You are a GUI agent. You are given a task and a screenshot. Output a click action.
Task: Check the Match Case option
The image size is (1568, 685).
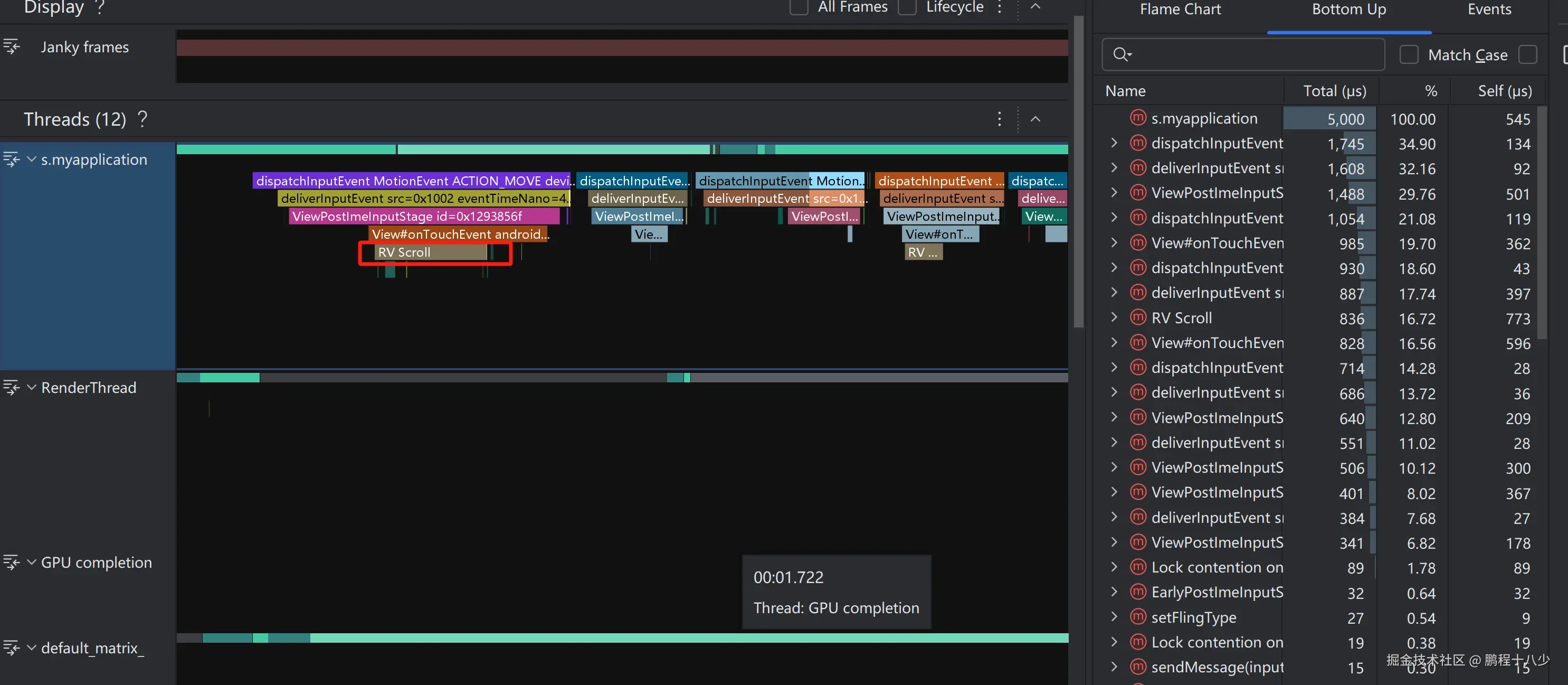point(1409,55)
